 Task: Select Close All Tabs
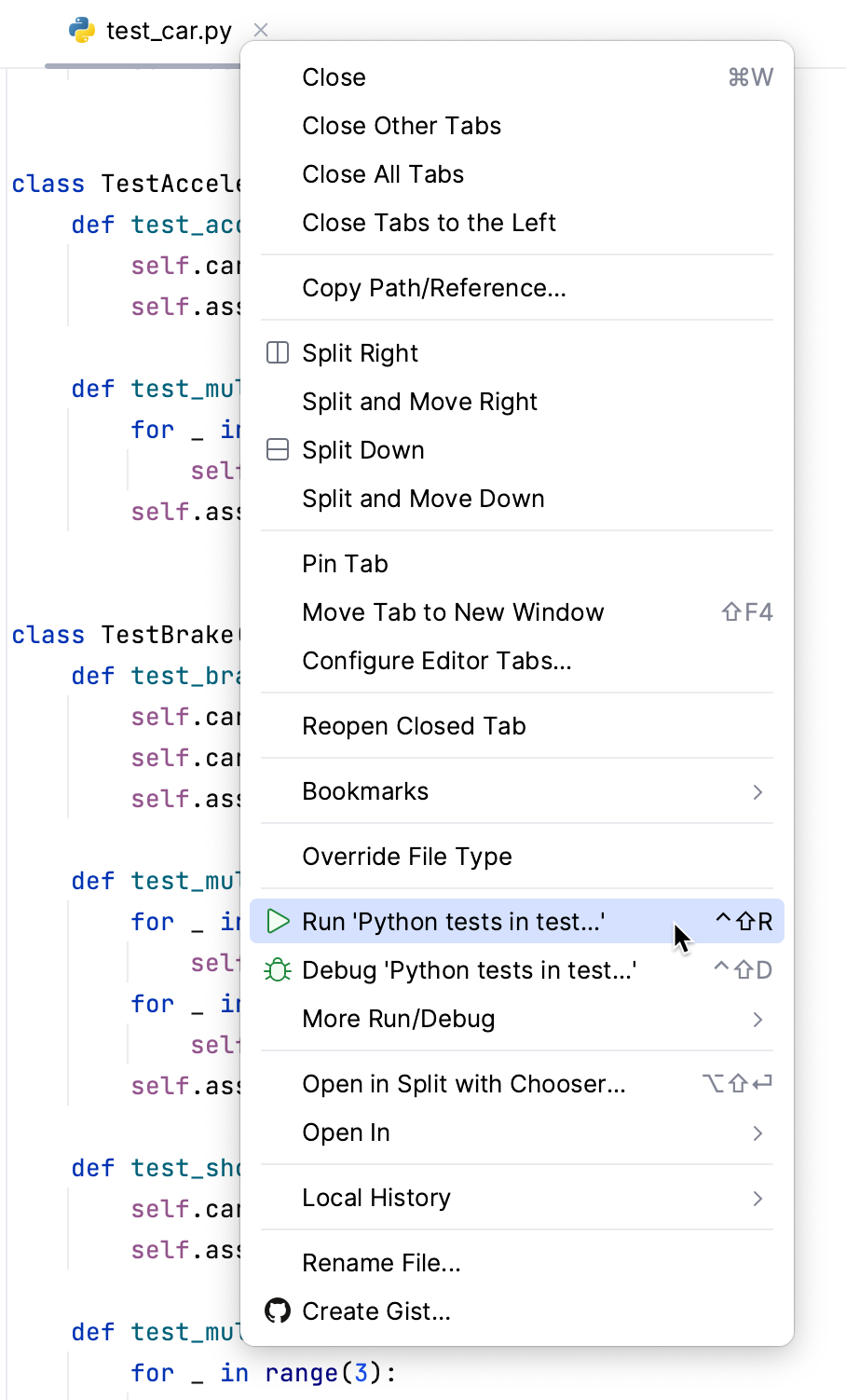pyautogui.click(x=382, y=173)
